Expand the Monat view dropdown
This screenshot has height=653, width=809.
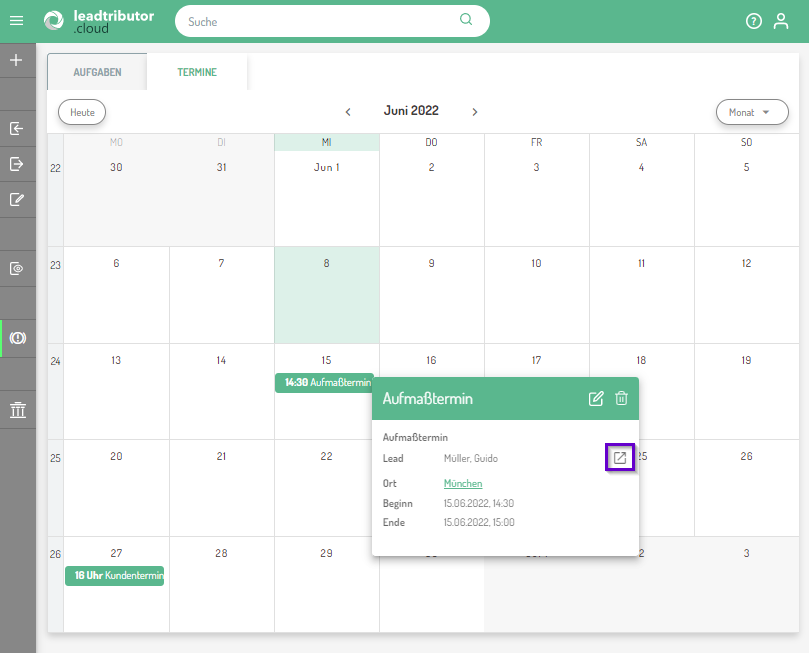click(751, 112)
